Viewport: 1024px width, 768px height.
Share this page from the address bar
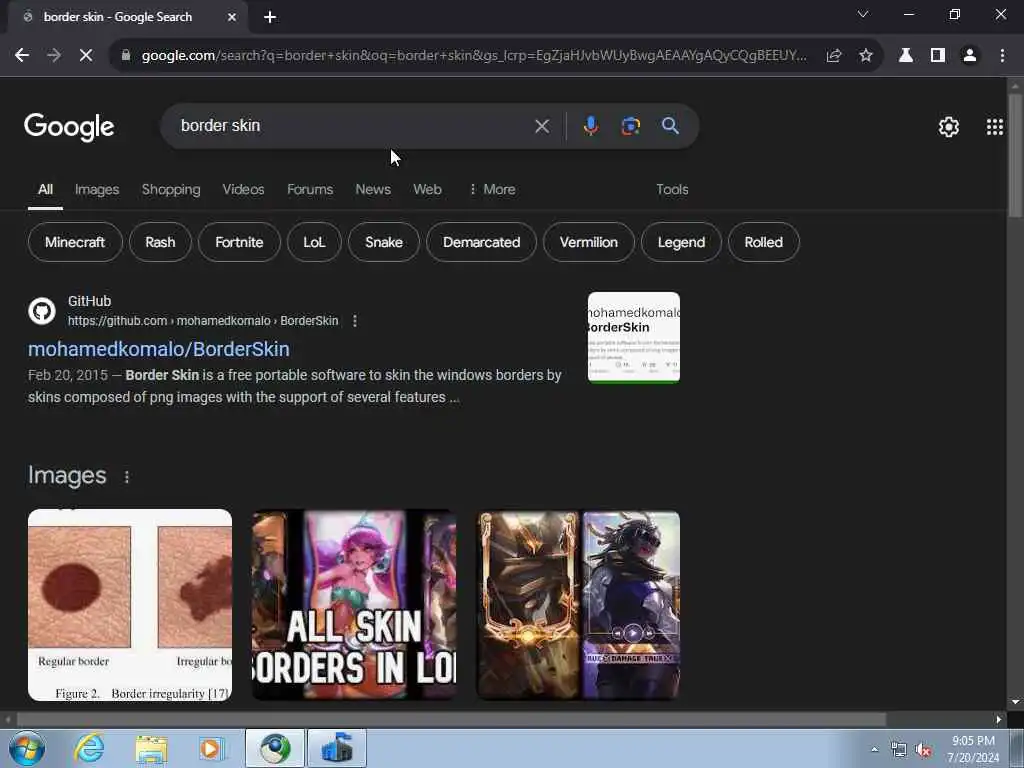[833, 56]
